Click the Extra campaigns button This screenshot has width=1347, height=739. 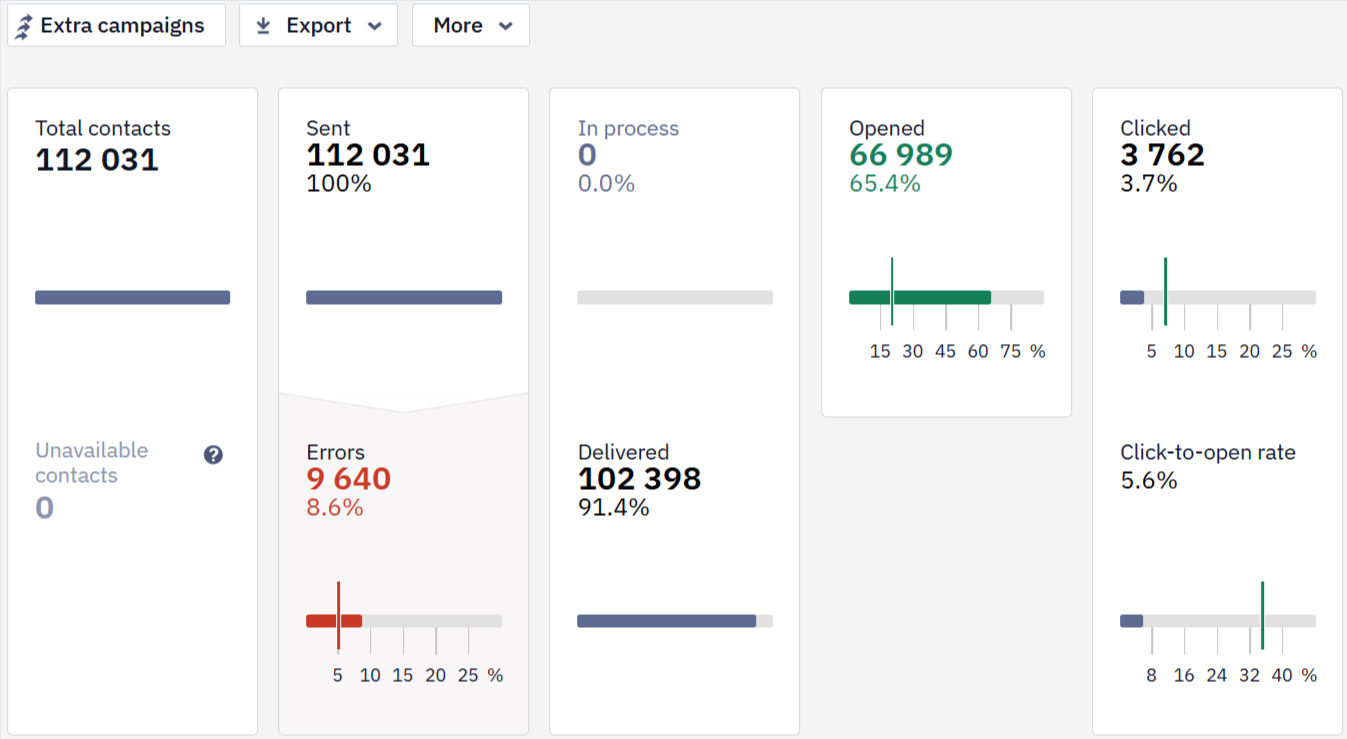pyautogui.click(x=116, y=25)
